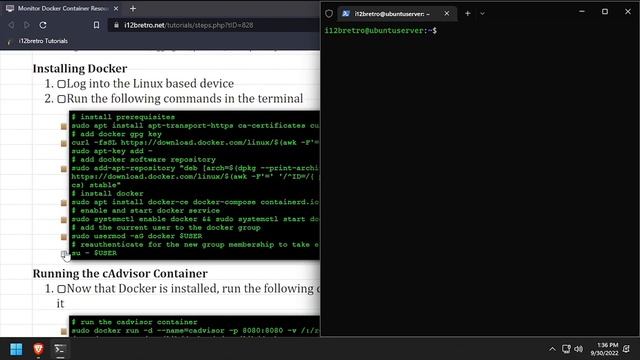Image resolution: width=640 pixels, height=360 pixels.
Task: Open Brave browser from taskbar
Action: (x=38, y=349)
